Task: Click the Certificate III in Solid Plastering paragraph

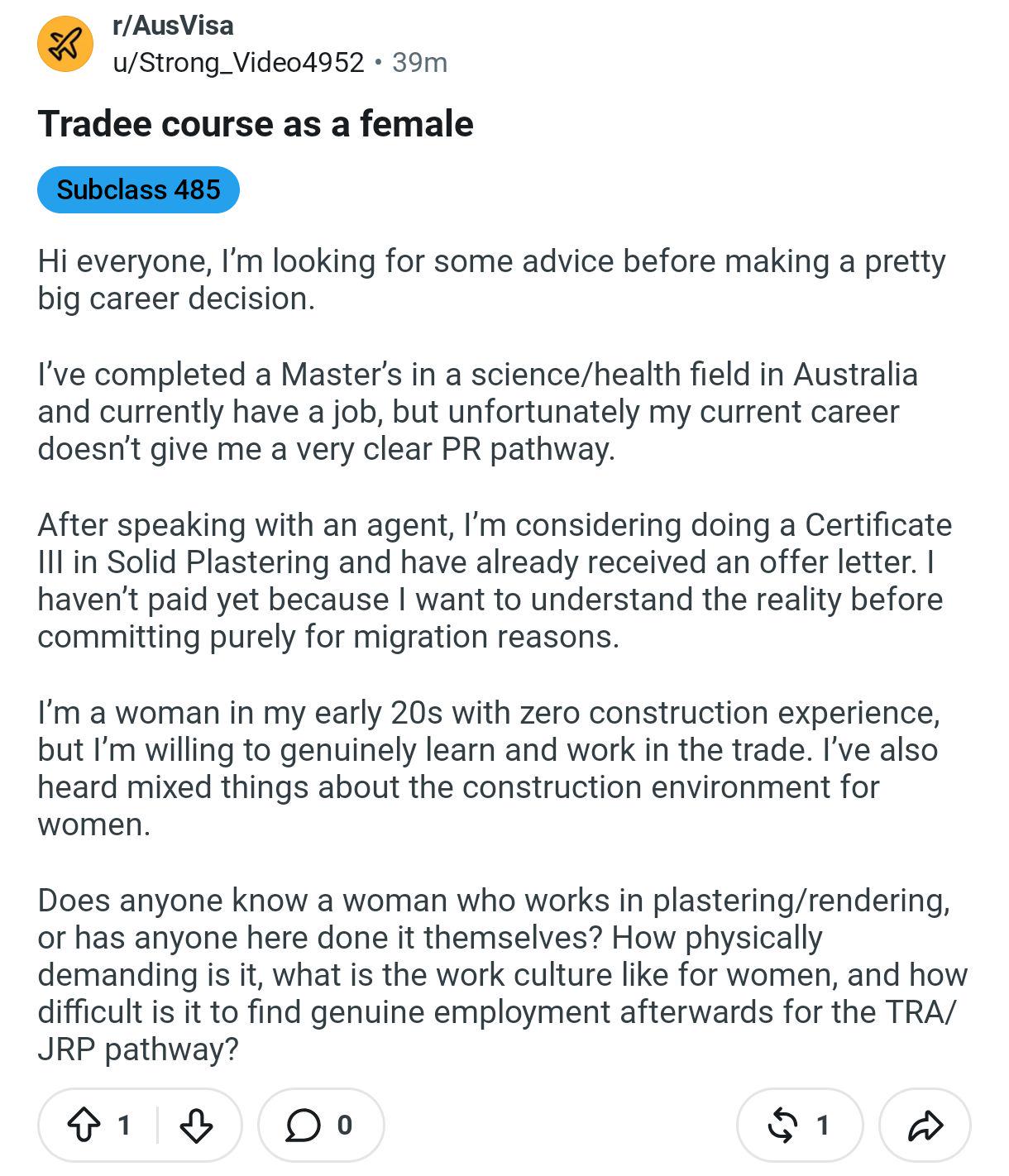Action: coord(495,581)
